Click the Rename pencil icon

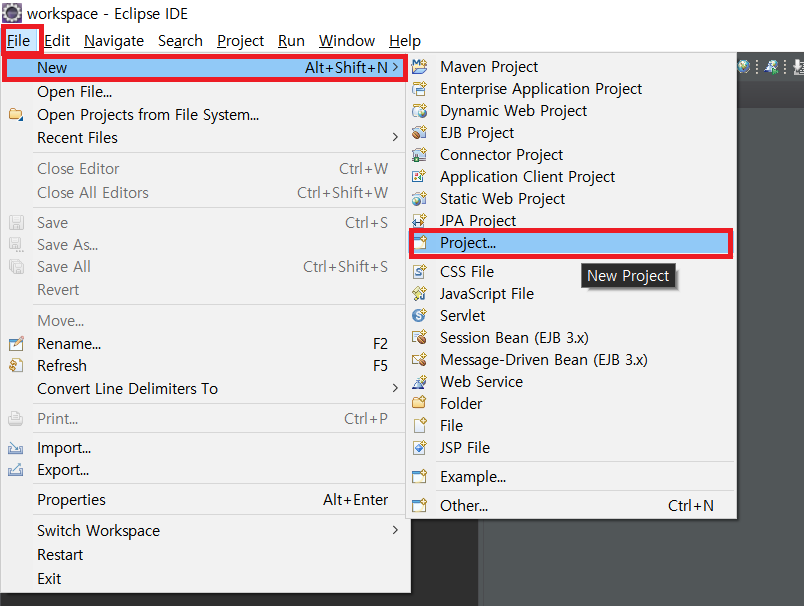[x=16, y=343]
